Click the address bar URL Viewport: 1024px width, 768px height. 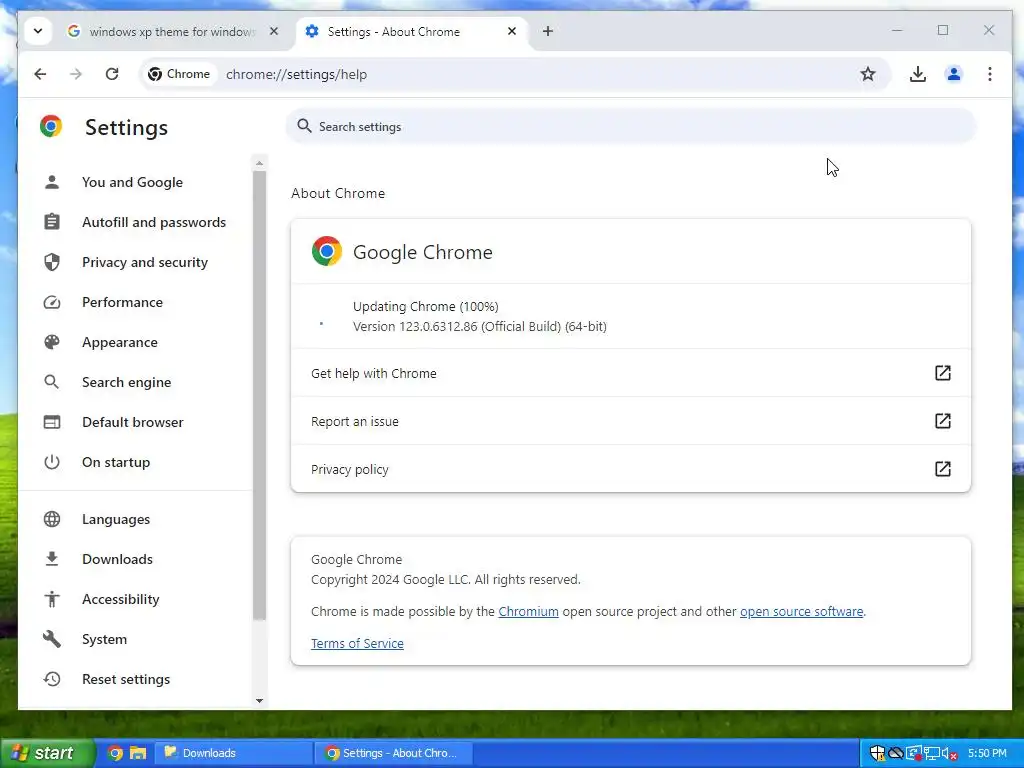point(296,74)
